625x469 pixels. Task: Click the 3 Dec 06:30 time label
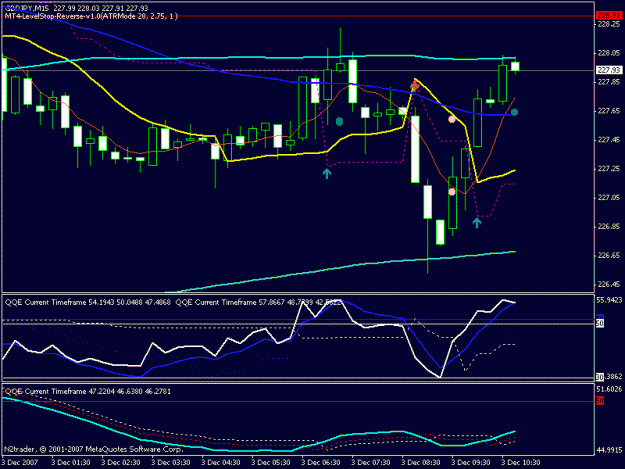(x=321, y=463)
